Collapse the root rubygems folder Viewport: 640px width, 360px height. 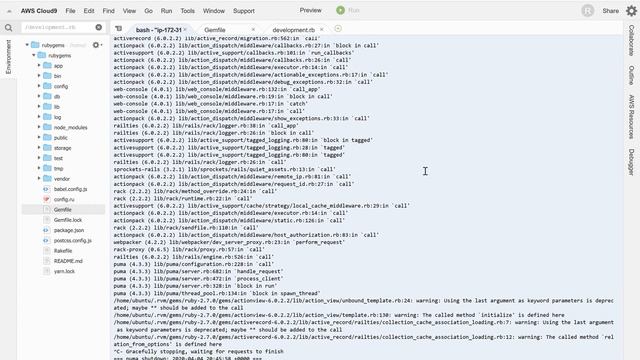(x=27, y=45)
